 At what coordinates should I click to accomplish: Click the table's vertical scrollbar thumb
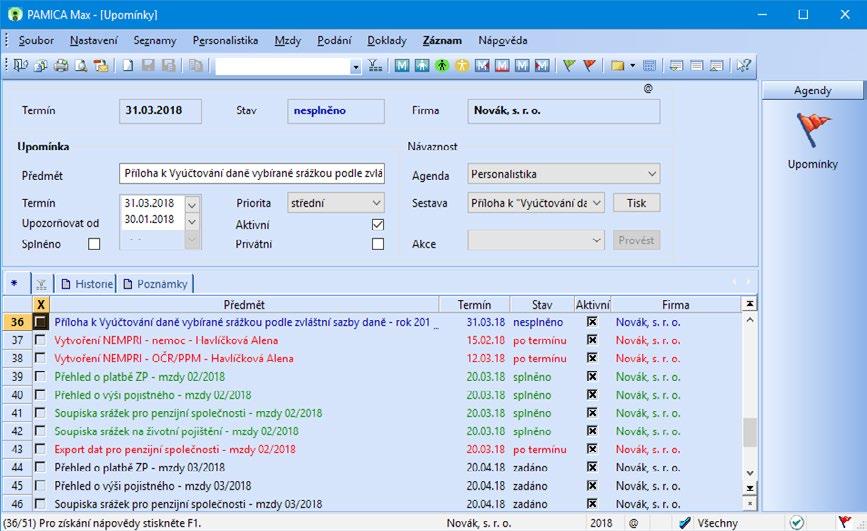click(749, 431)
